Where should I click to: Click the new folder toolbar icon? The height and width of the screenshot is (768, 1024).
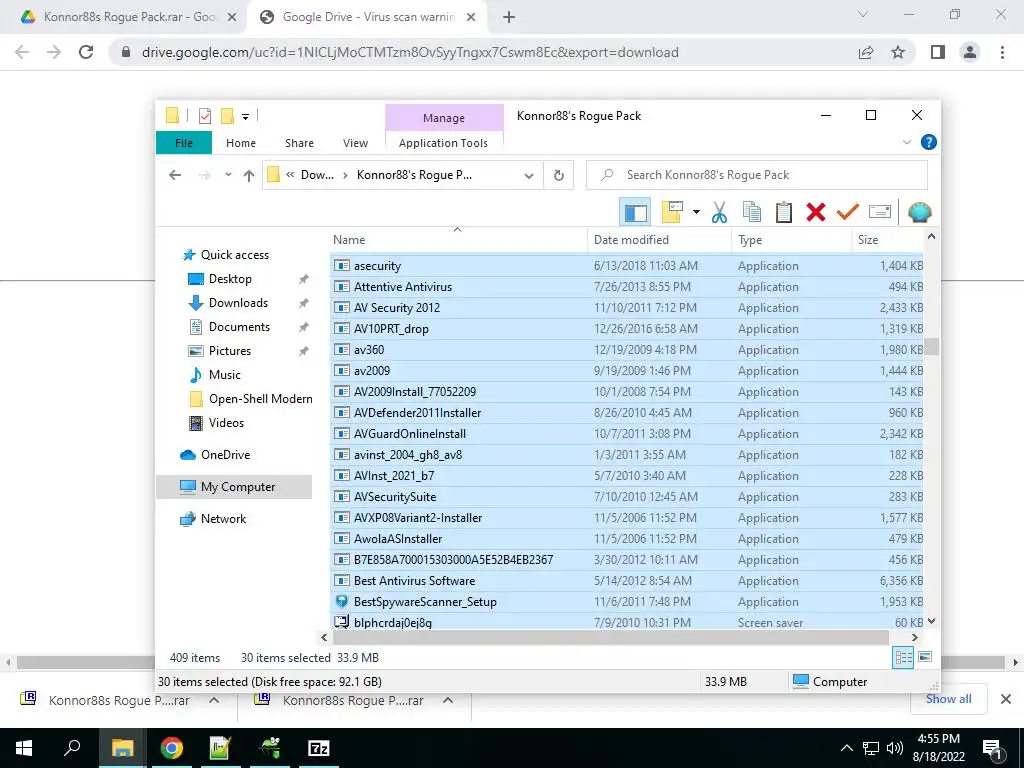(672, 212)
